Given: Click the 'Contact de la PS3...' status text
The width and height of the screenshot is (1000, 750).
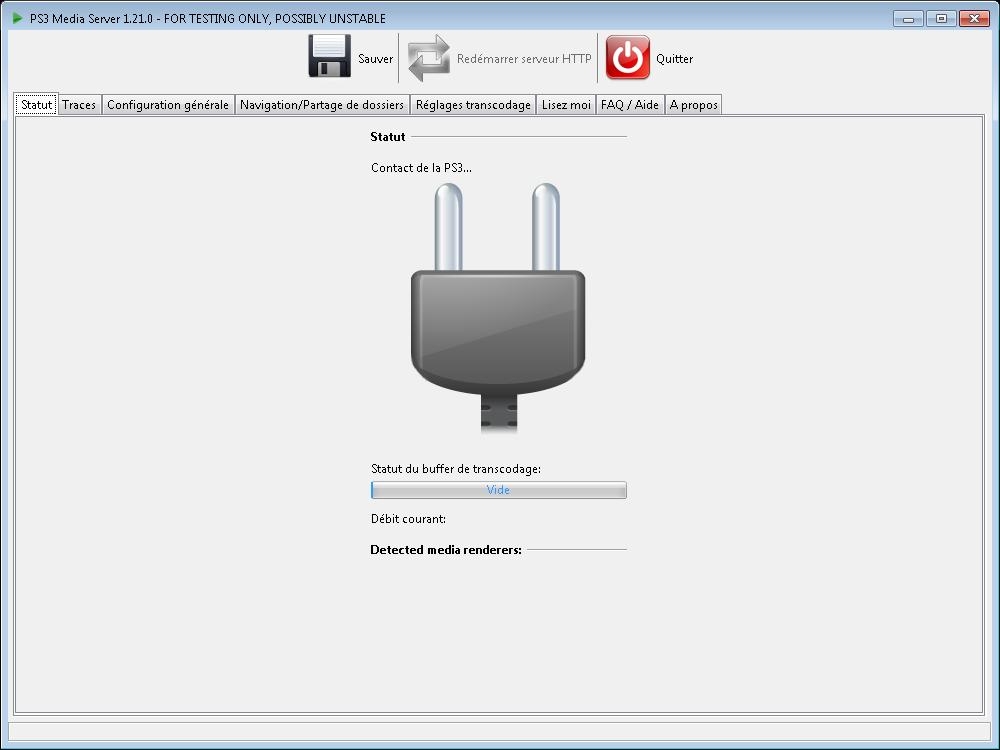Looking at the screenshot, I should 422,168.
